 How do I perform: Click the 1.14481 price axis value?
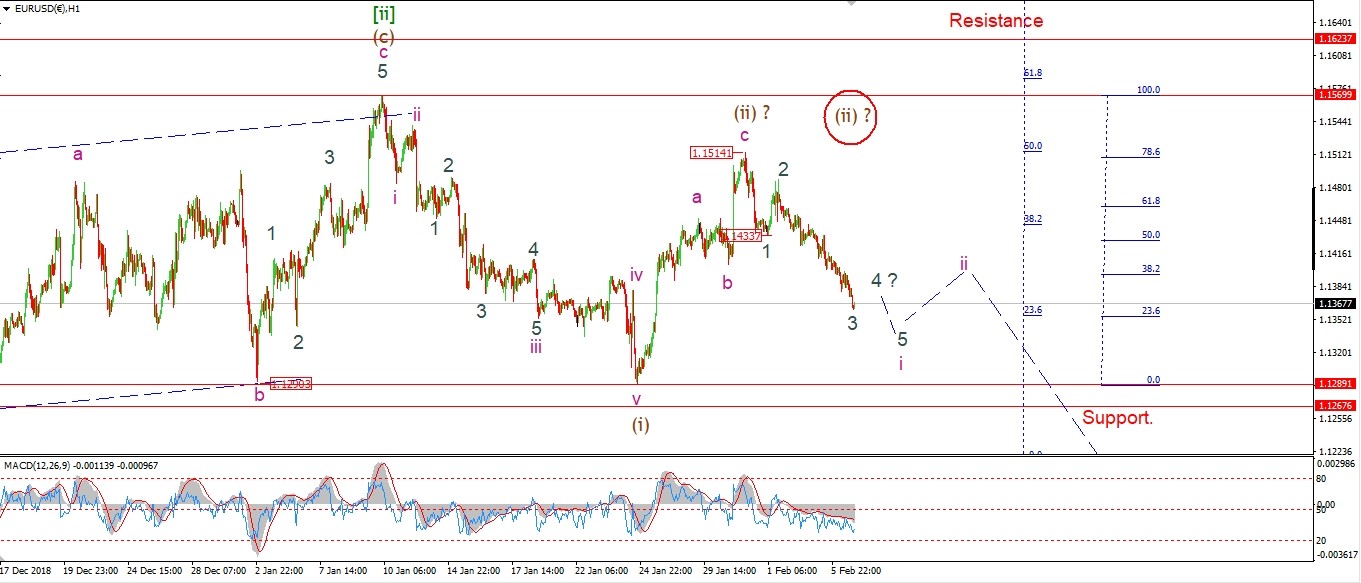click(x=1337, y=221)
